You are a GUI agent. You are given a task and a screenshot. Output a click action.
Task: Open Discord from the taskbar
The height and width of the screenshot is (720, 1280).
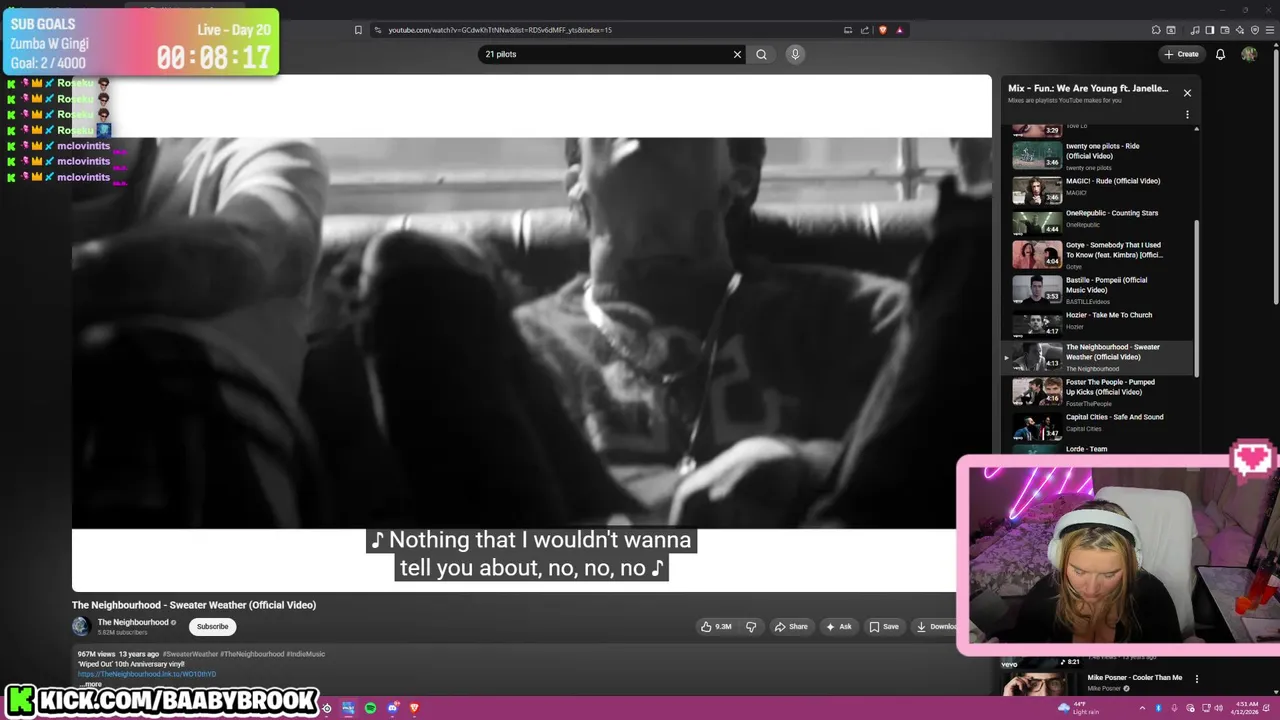(x=393, y=709)
